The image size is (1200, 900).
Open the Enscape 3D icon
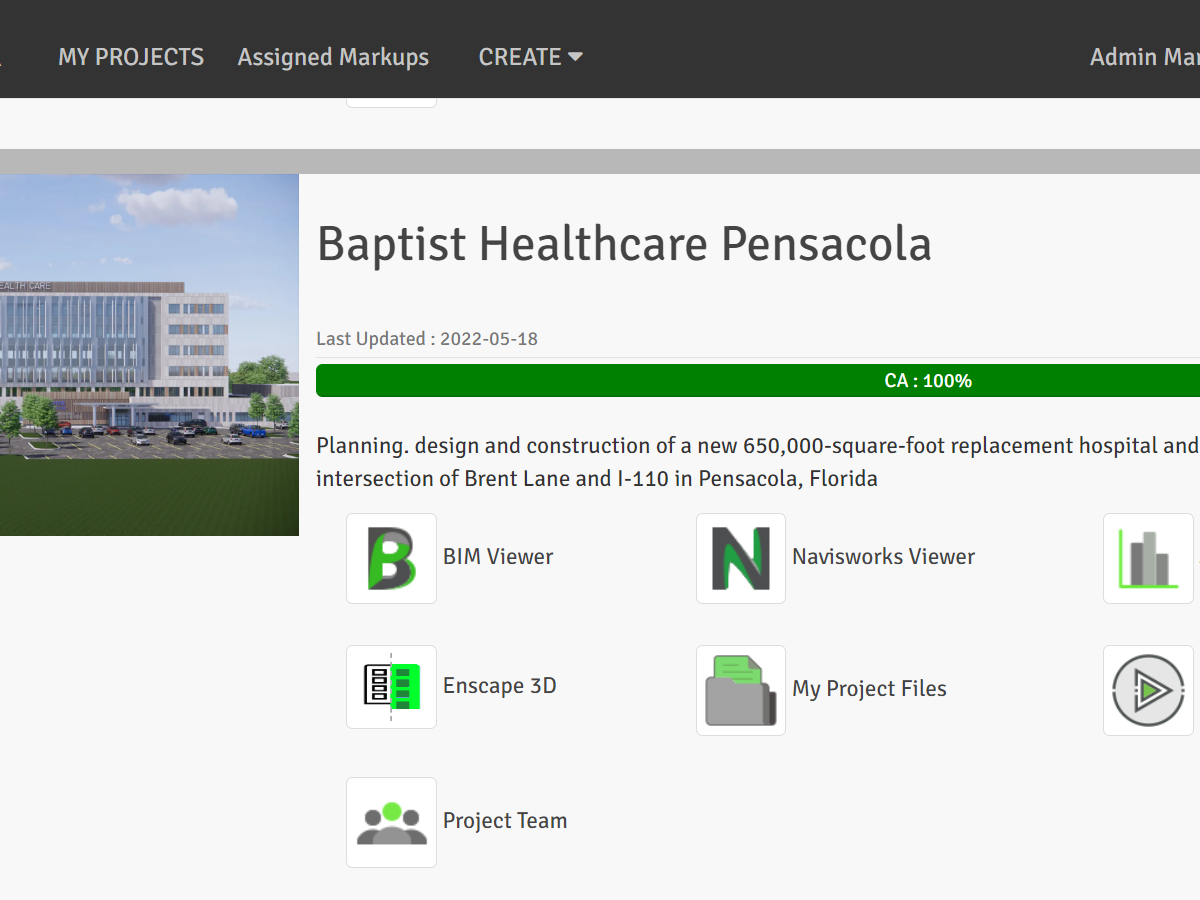[x=391, y=687]
